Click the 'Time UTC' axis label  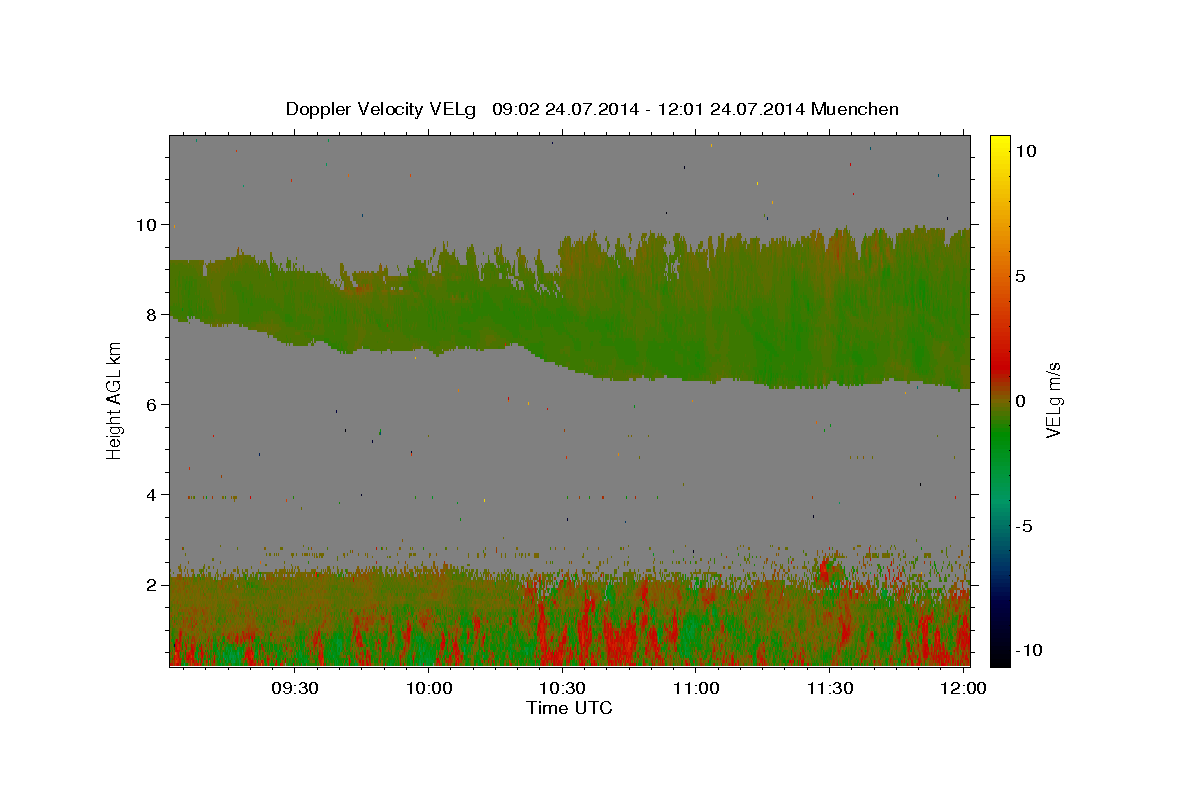click(x=569, y=708)
